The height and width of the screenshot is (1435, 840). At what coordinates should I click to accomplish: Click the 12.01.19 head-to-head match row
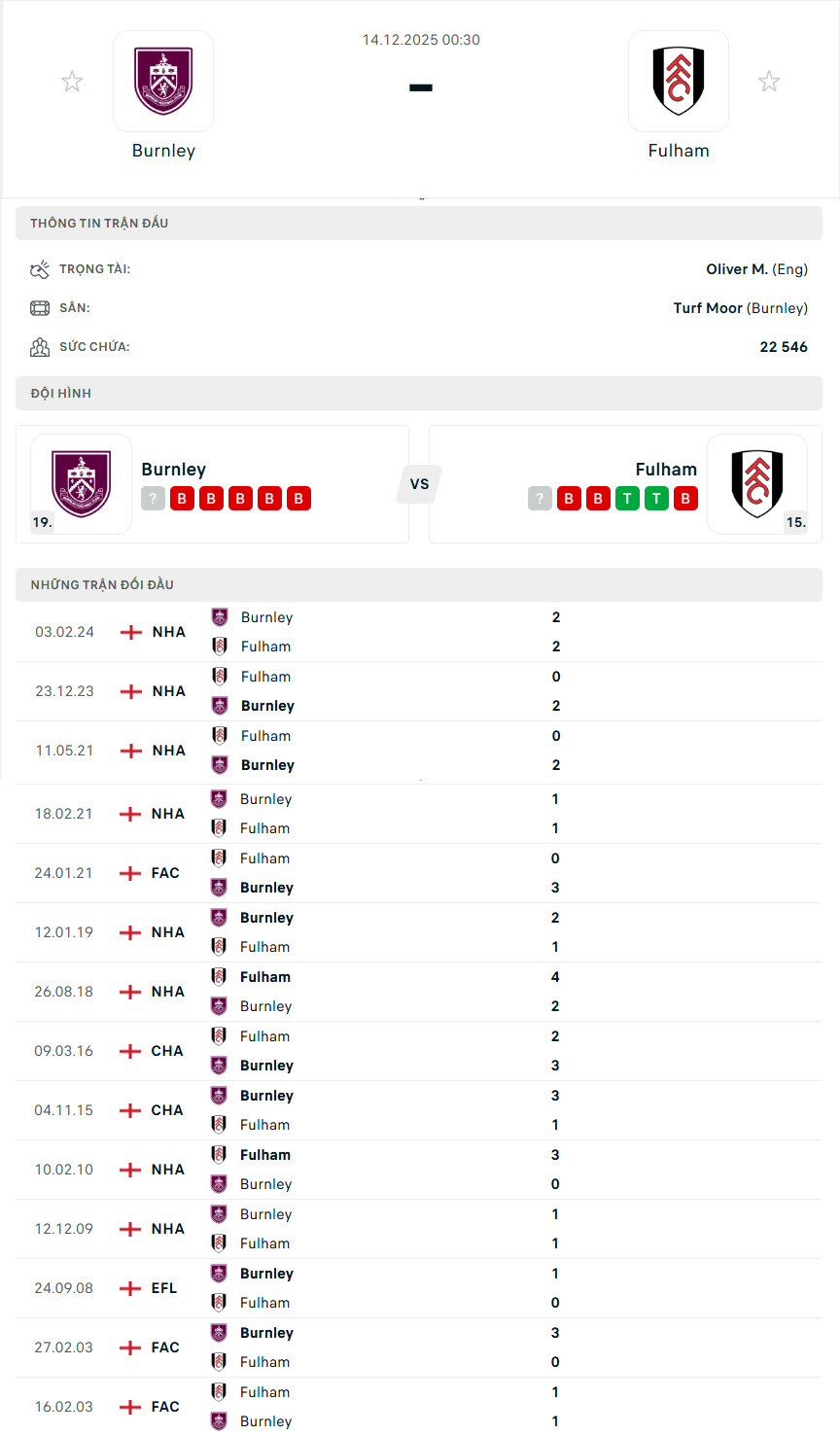click(420, 931)
